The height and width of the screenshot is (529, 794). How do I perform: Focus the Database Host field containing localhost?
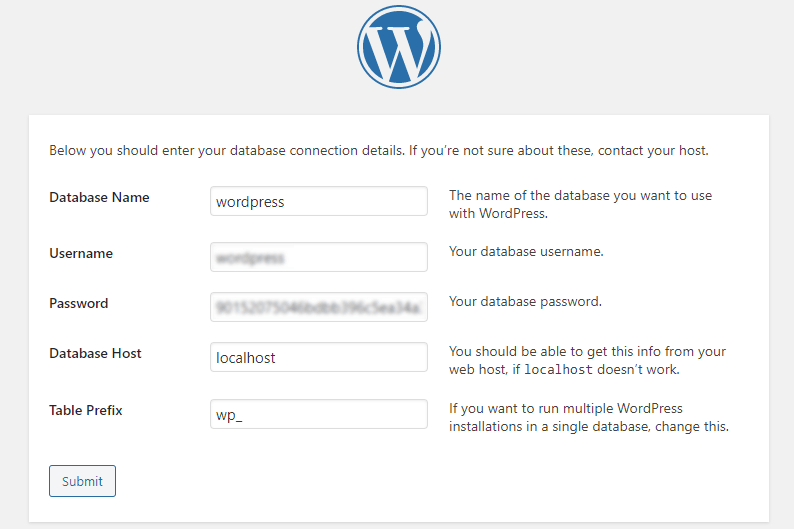click(319, 357)
